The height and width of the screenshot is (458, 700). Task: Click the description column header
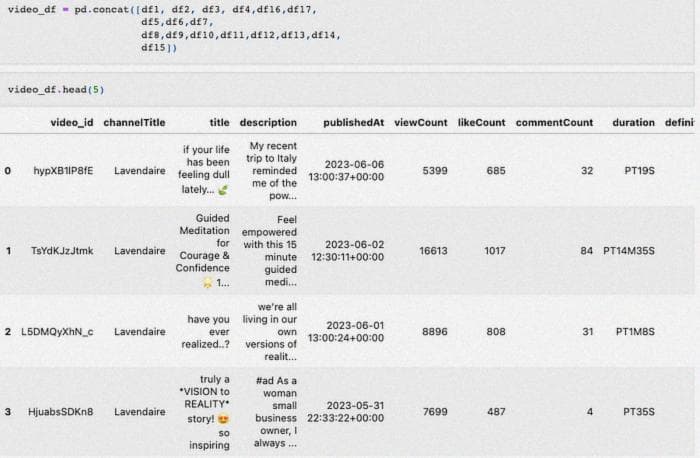tap(268, 123)
